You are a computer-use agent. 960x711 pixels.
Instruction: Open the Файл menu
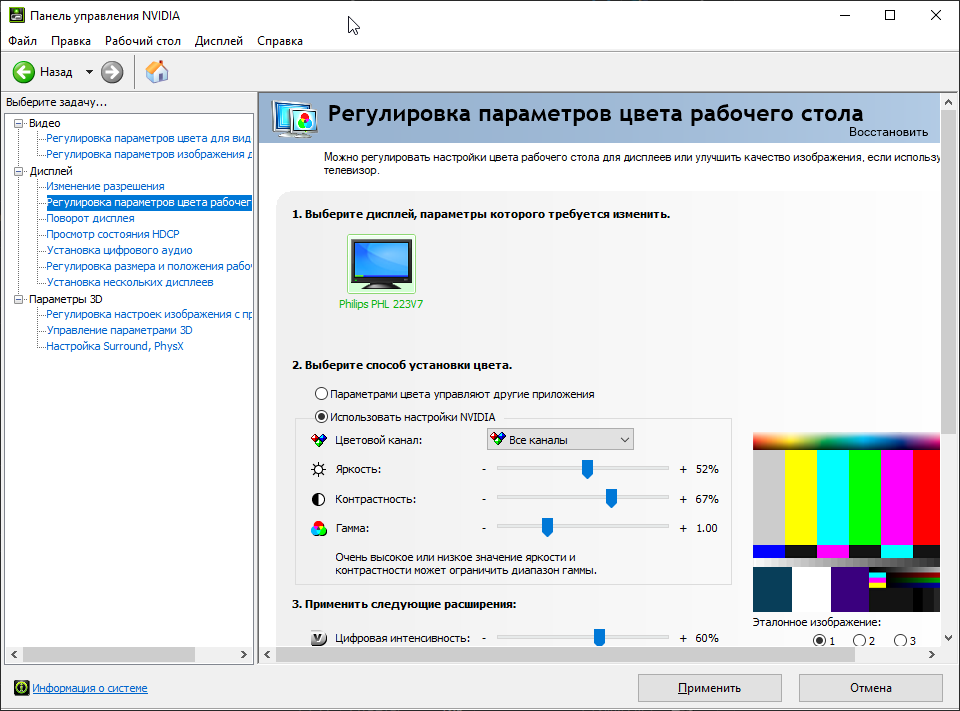(23, 41)
